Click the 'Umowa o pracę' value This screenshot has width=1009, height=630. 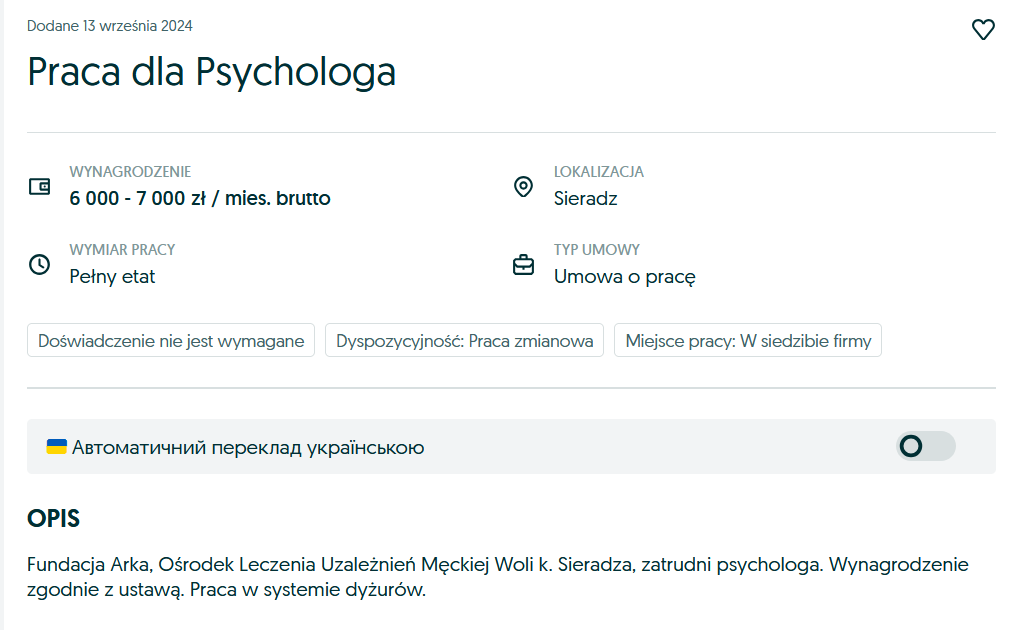pos(624,277)
